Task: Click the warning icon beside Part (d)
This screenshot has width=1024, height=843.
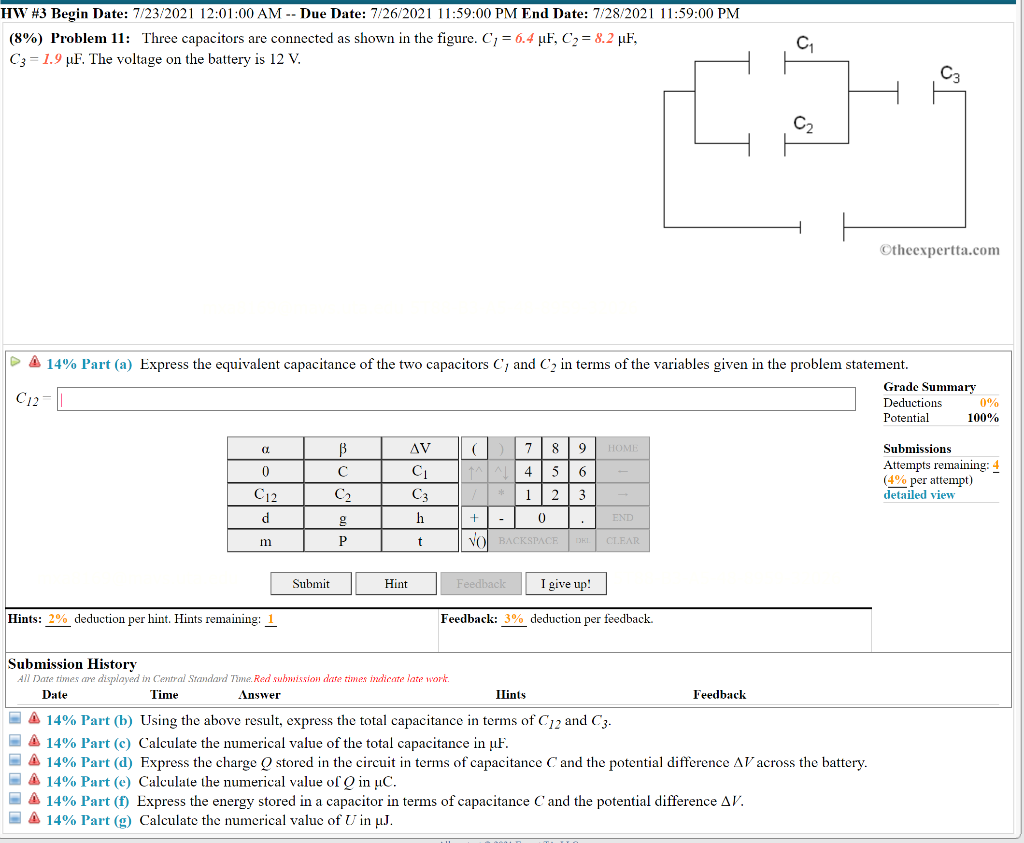Action: coord(35,760)
